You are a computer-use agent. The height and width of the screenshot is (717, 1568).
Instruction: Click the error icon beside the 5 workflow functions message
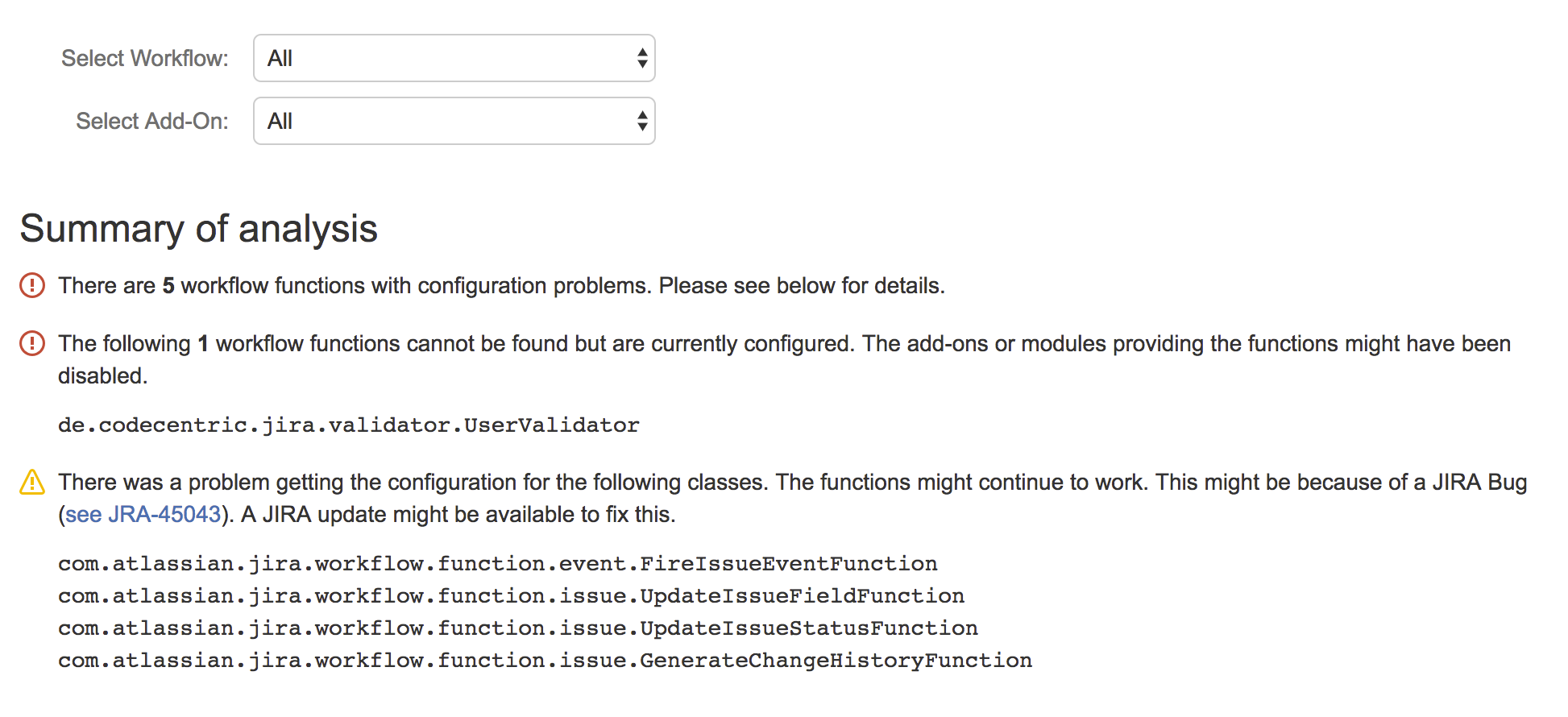pyautogui.click(x=32, y=285)
